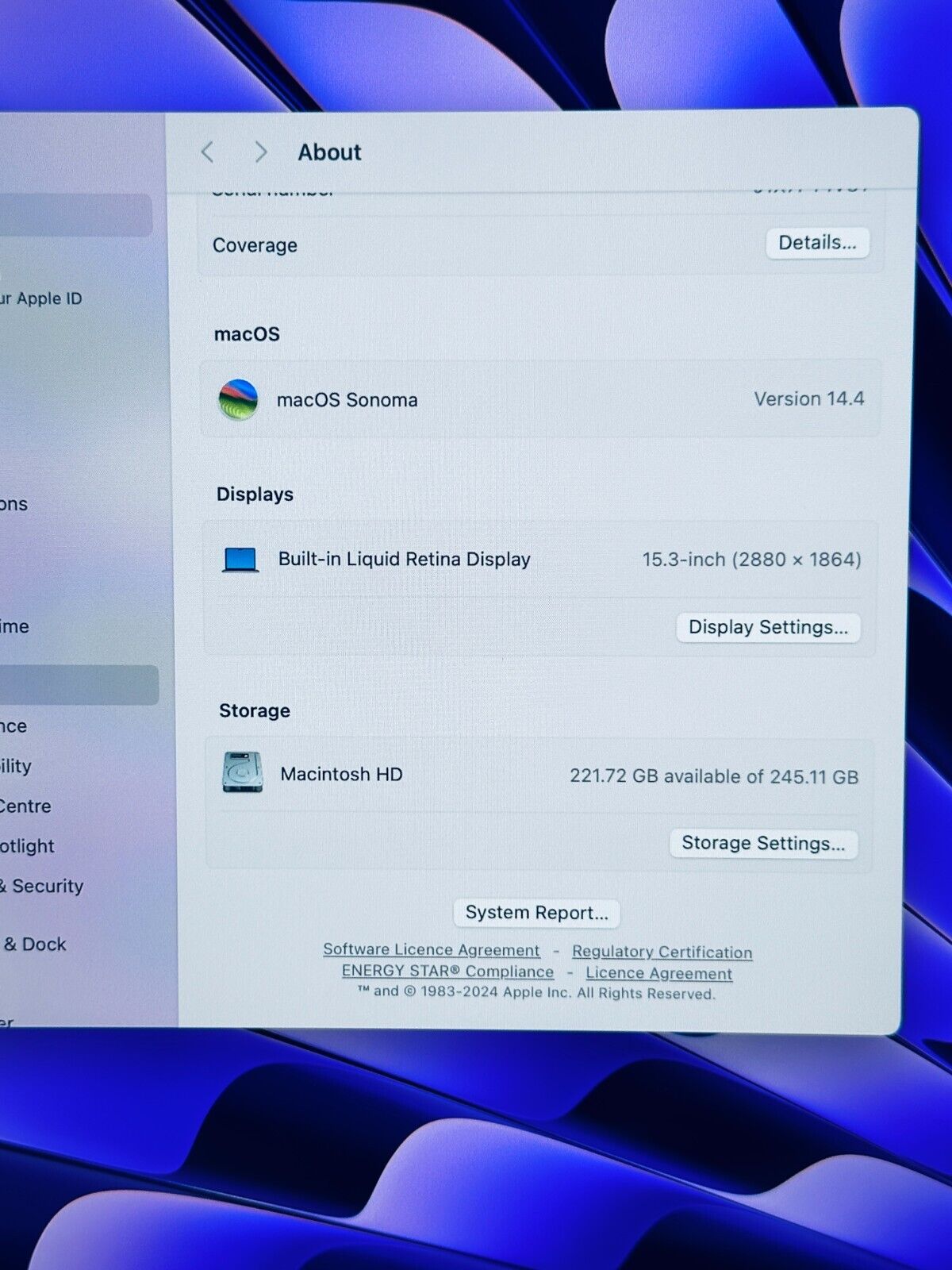Screen dimensions: 952x1270
Task: Open the Regulatory Certification link
Action: [662, 952]
